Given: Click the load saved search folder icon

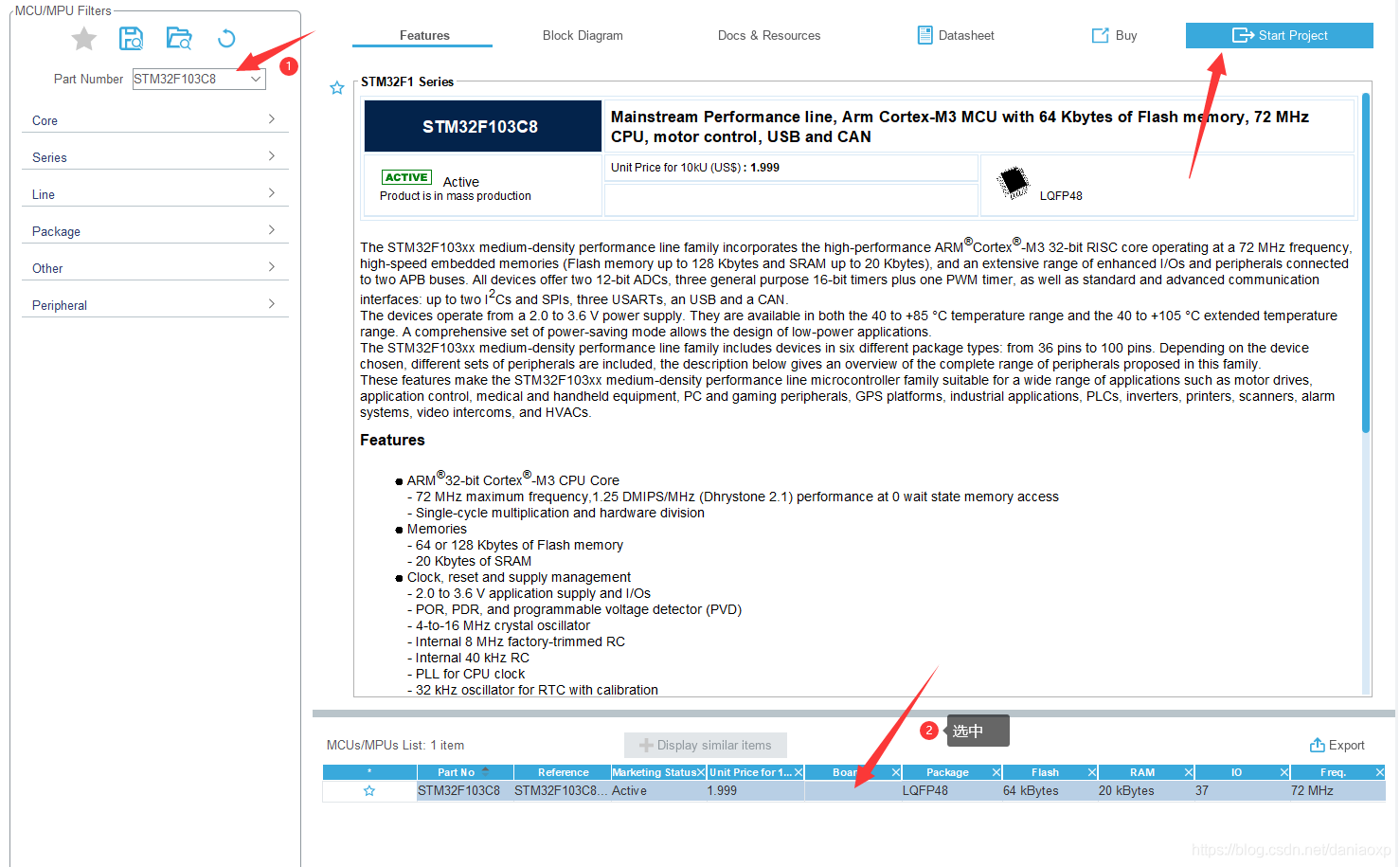Looking at the screenshot, I should coord(179,39).
